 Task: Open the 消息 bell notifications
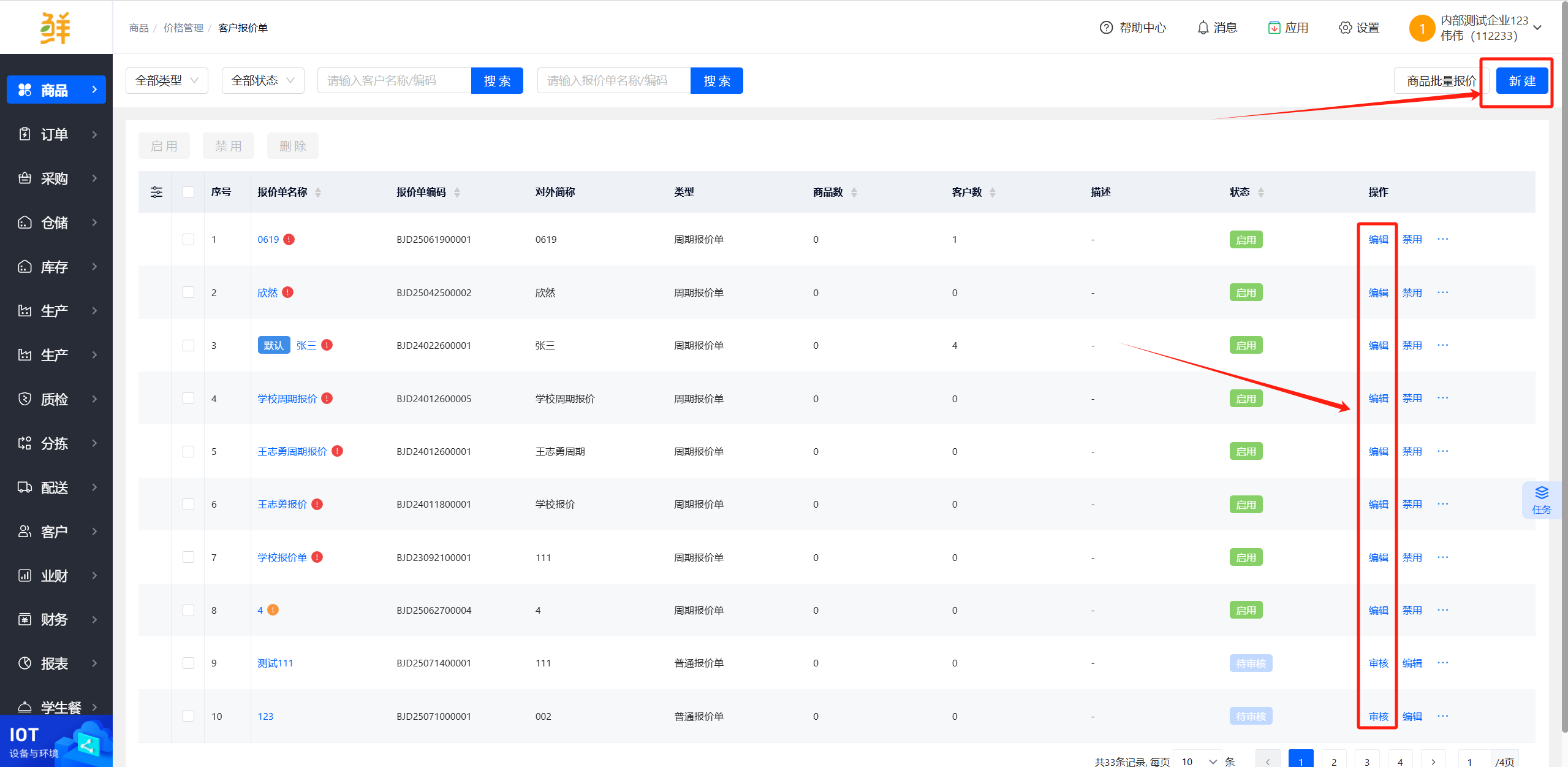click(x=1203, y=28)
